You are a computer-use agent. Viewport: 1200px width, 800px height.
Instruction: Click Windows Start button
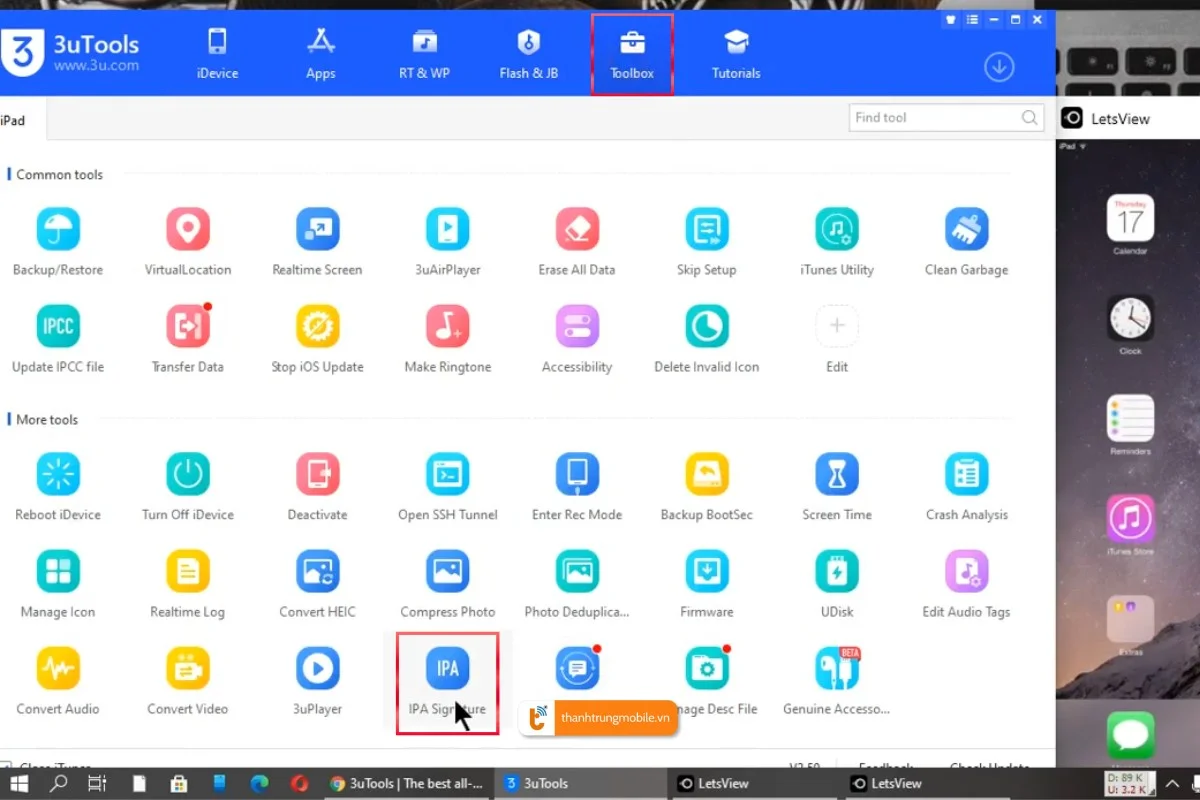point(19,783)
